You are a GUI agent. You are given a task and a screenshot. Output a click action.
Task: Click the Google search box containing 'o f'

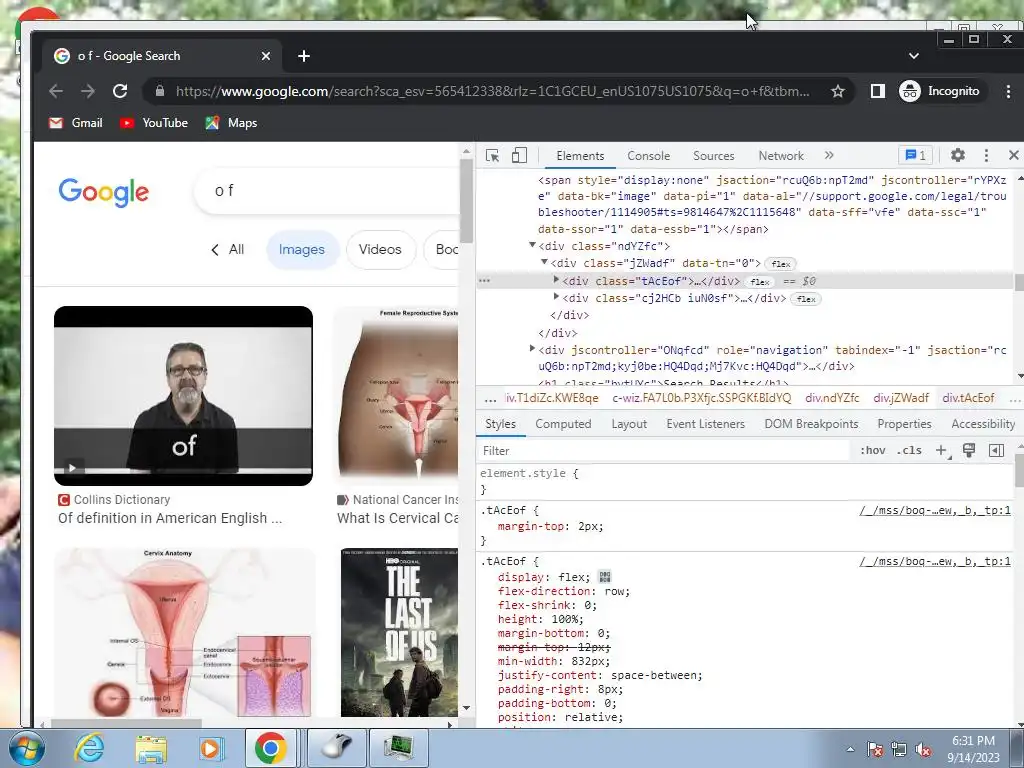327,191
